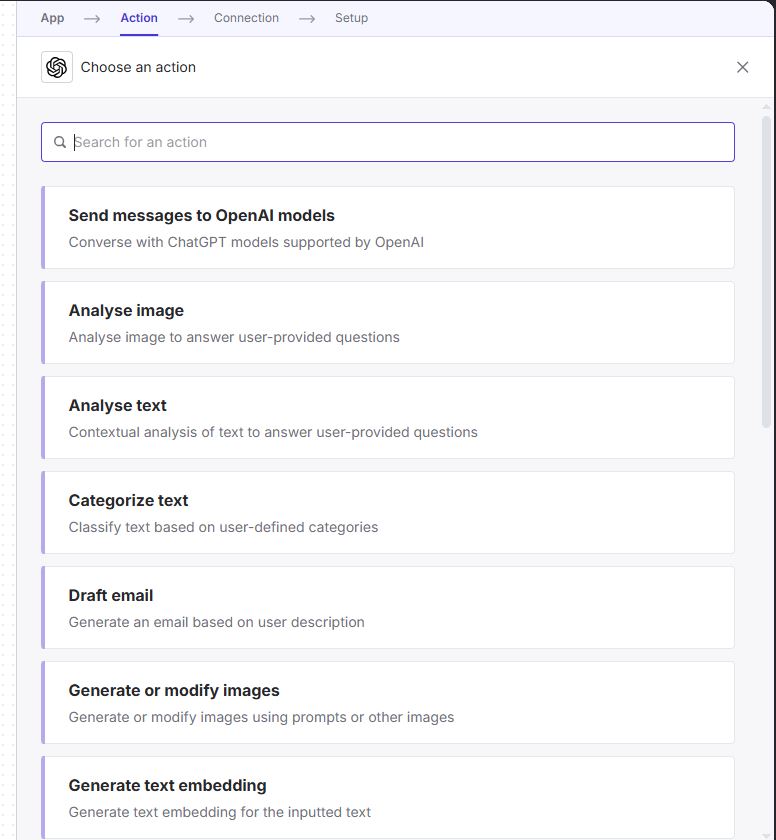This screenshot has width=776, height=840.
Task: Jump to the Setup step
Action: pos(351,18)
